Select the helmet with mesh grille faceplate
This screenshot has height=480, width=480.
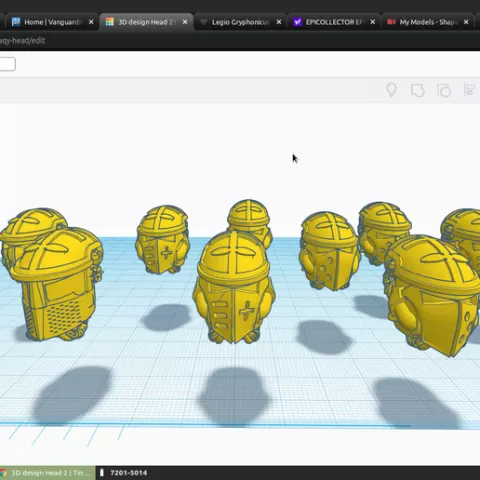point(57,284)
